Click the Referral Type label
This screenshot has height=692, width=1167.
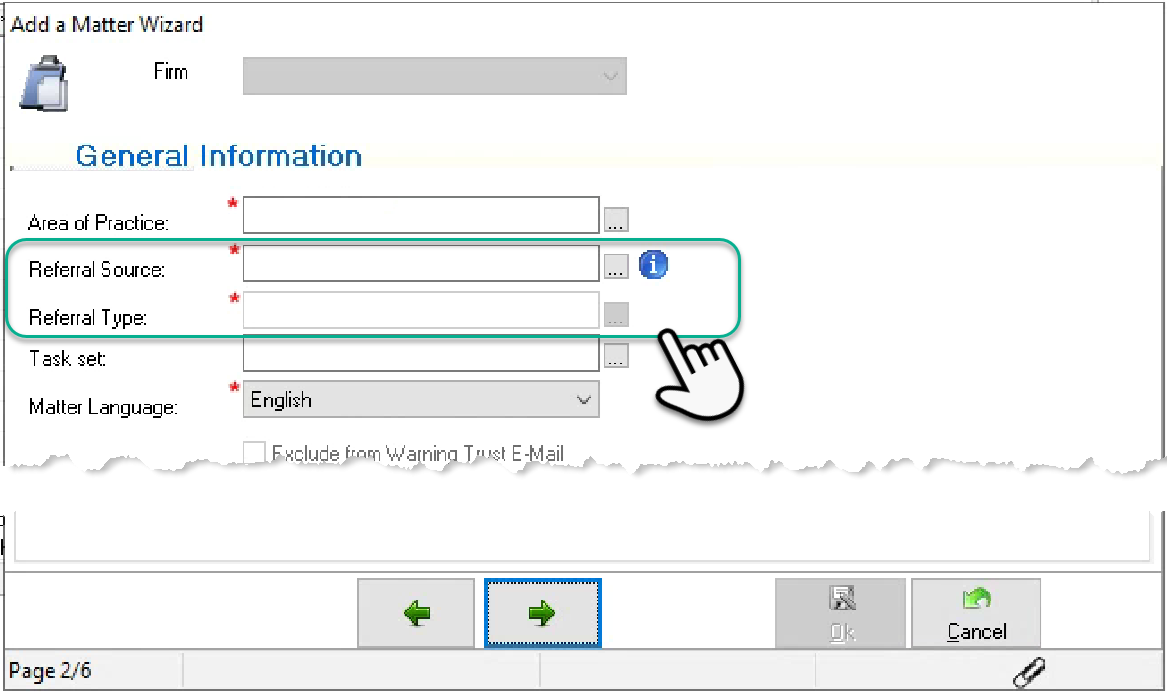click(88, 318)
